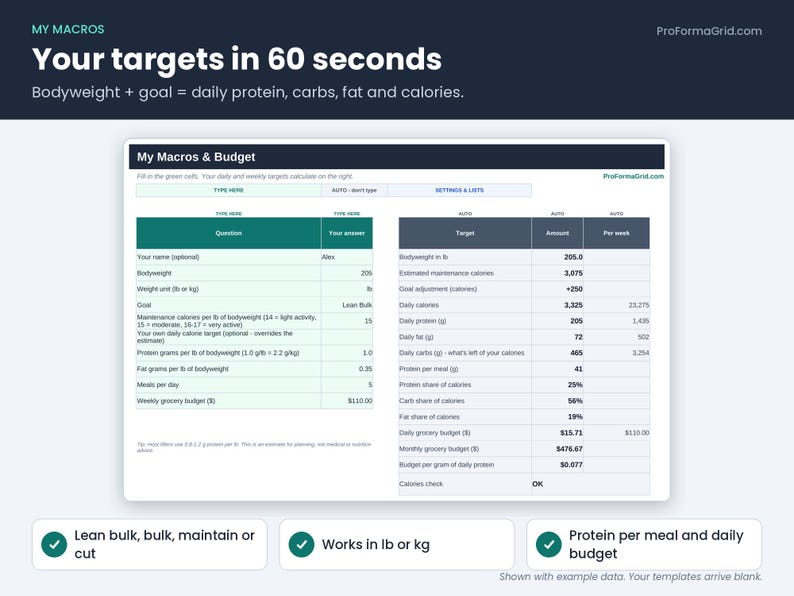Click weekly grocery budget cell $110.00
Image resolution: width=794 pixels, height=596 pixels.
tap(347, 401)
